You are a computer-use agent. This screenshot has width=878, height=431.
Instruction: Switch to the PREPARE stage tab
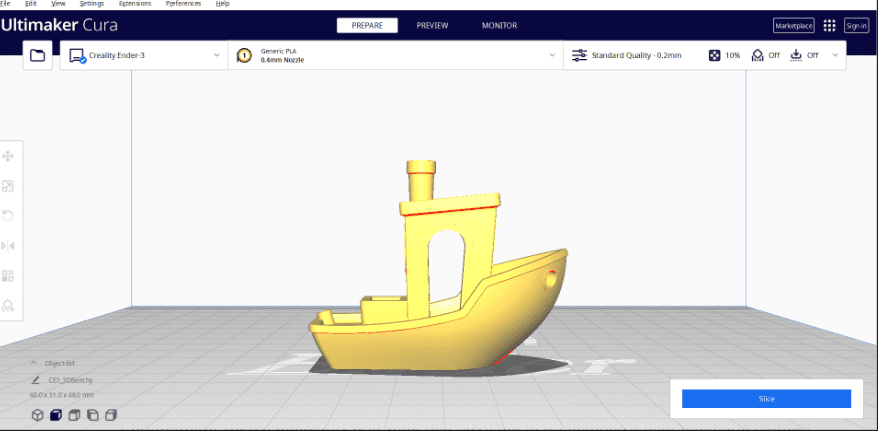coord(367,26)
